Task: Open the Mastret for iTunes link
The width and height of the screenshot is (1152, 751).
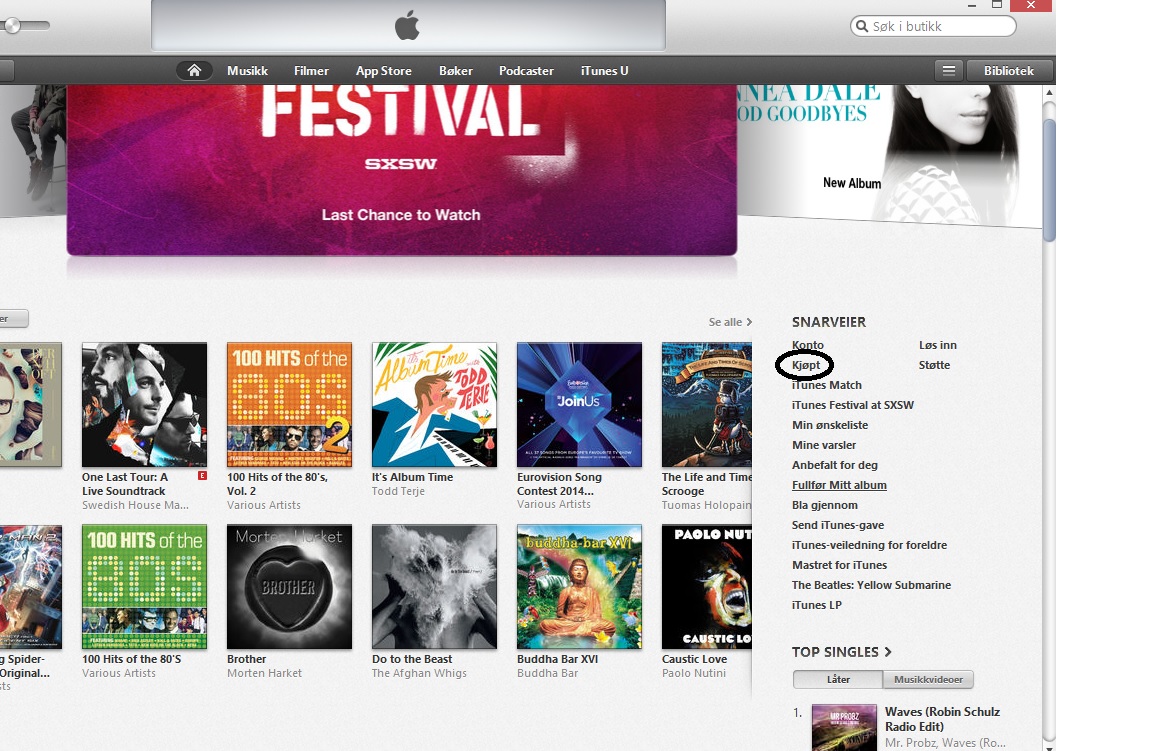Action: pos(839,564)
